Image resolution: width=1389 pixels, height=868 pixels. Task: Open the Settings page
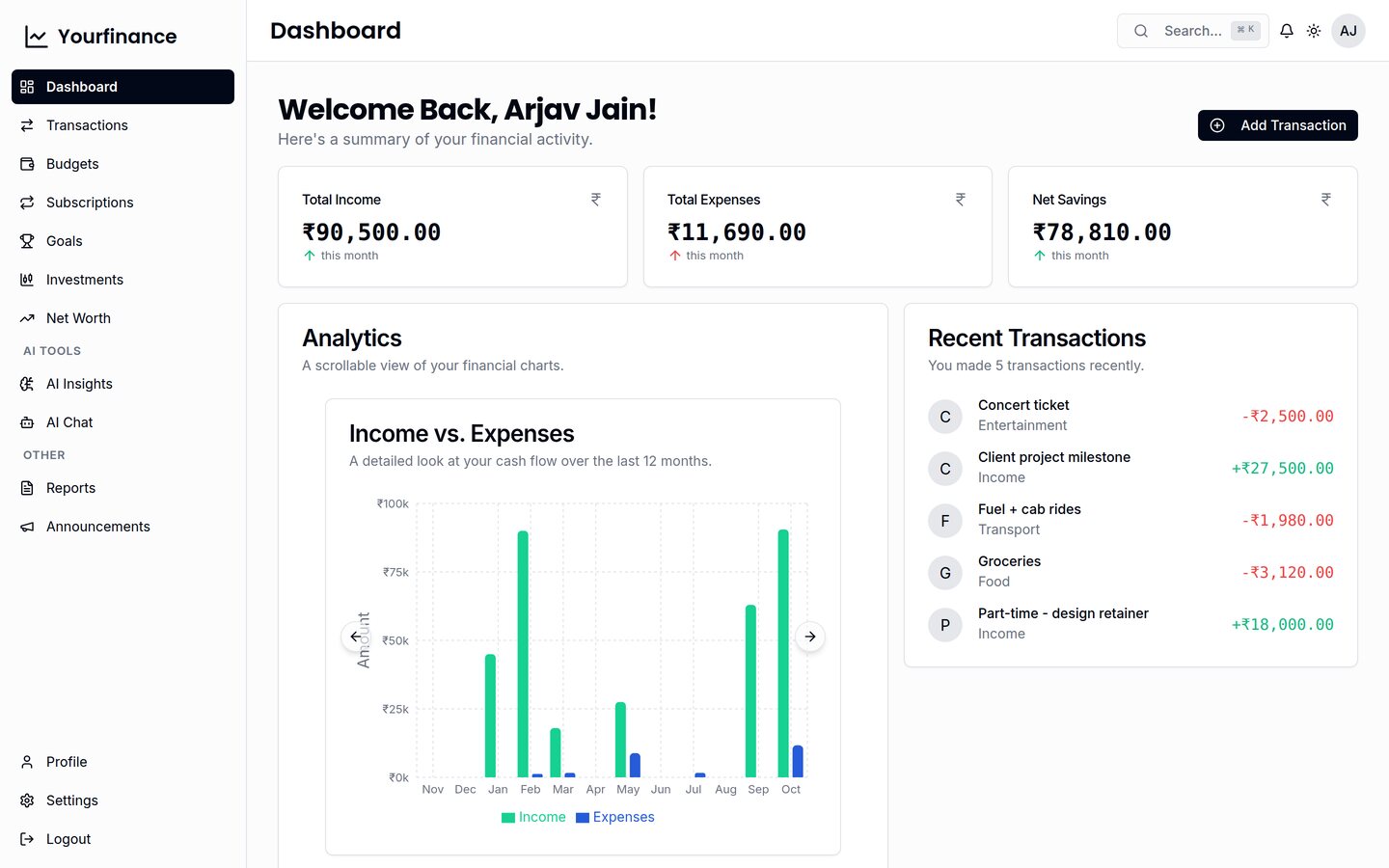click(123, 800)
